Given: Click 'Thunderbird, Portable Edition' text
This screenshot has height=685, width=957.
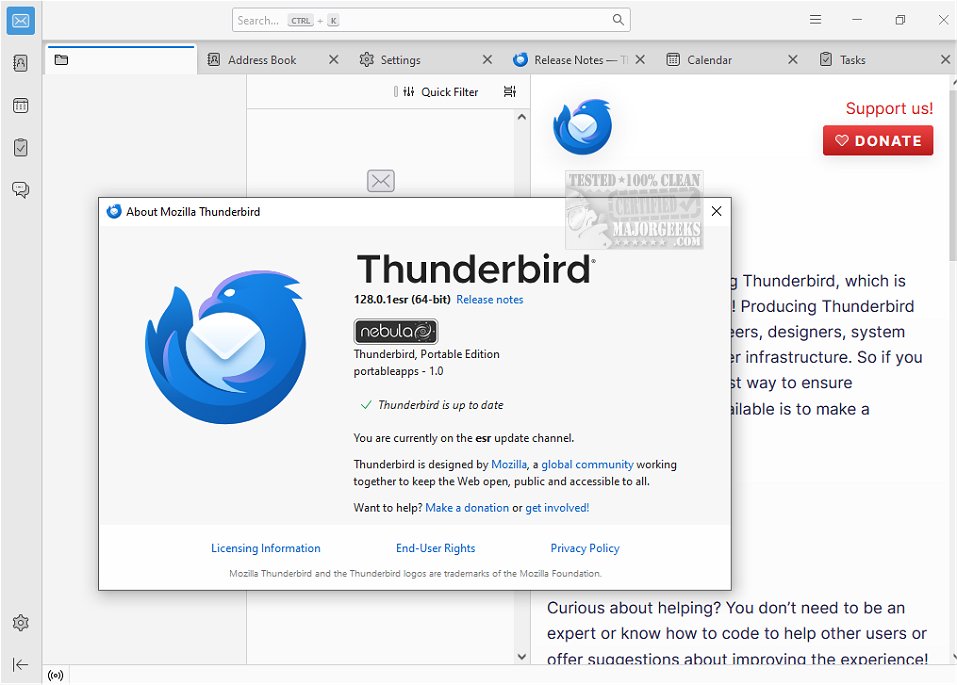Looking at the screenshot, I should coord(427,354).
